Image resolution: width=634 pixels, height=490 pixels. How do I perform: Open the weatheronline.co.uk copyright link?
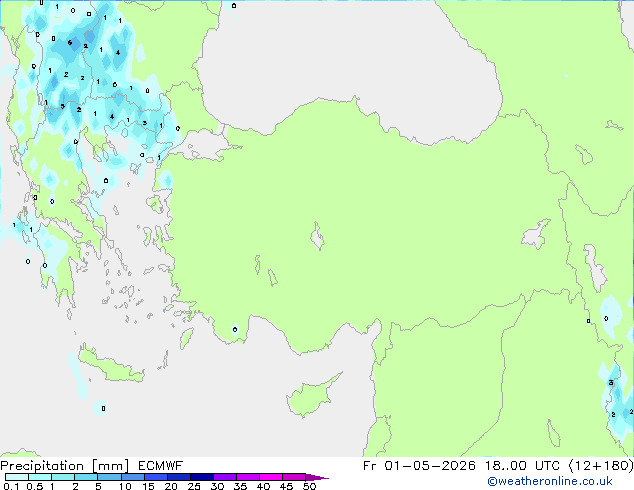click(550, 481)
